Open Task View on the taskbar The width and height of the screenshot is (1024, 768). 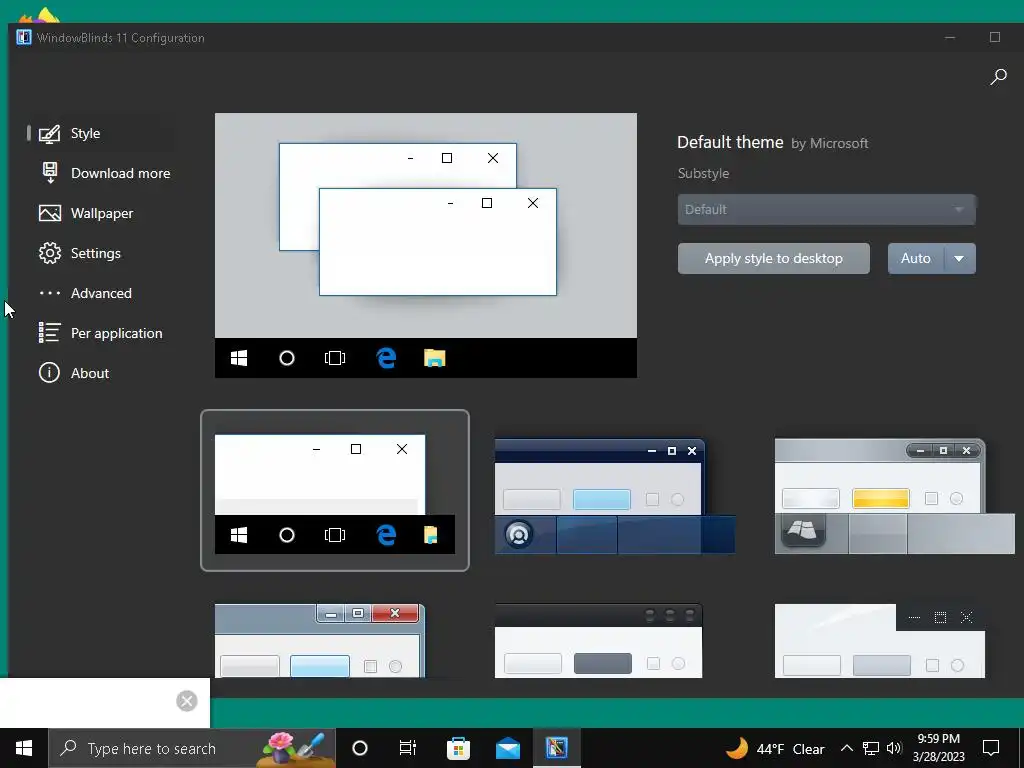click(x=408, y=748)
